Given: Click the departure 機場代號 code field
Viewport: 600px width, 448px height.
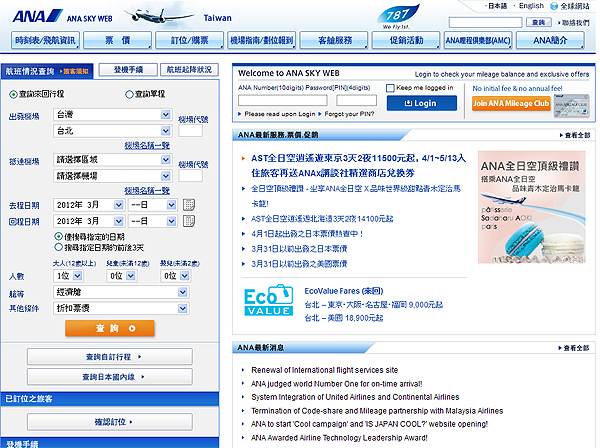Looking at the screenshot, I should point(190,131).
